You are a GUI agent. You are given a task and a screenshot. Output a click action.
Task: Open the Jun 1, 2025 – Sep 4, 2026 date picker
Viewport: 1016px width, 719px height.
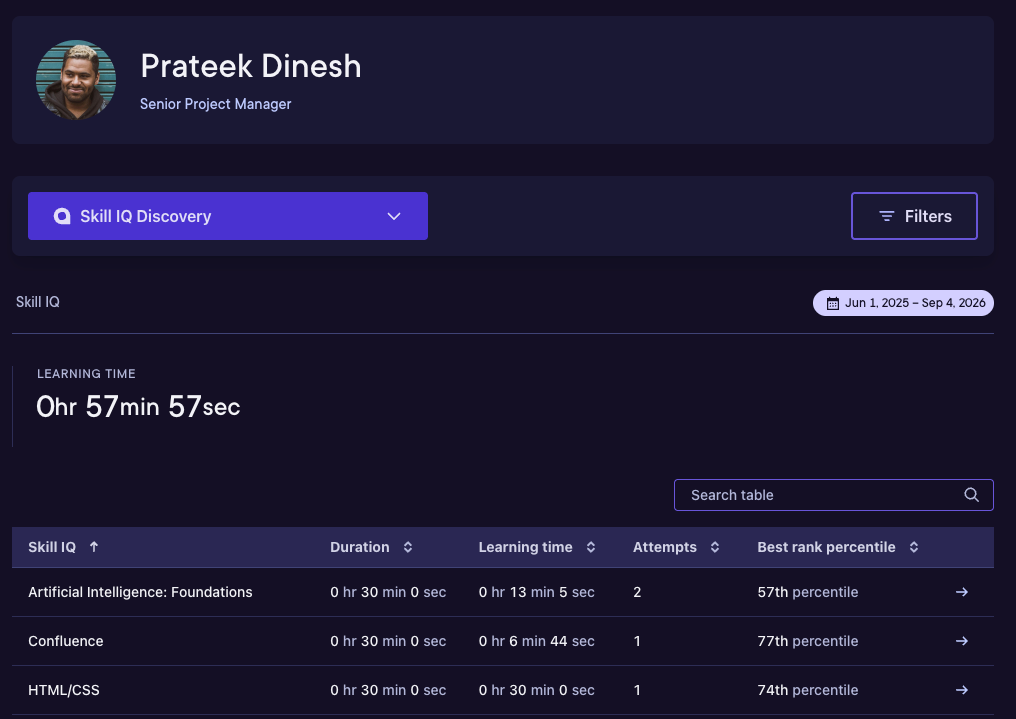pyautogui.click(x=903, y=303)
